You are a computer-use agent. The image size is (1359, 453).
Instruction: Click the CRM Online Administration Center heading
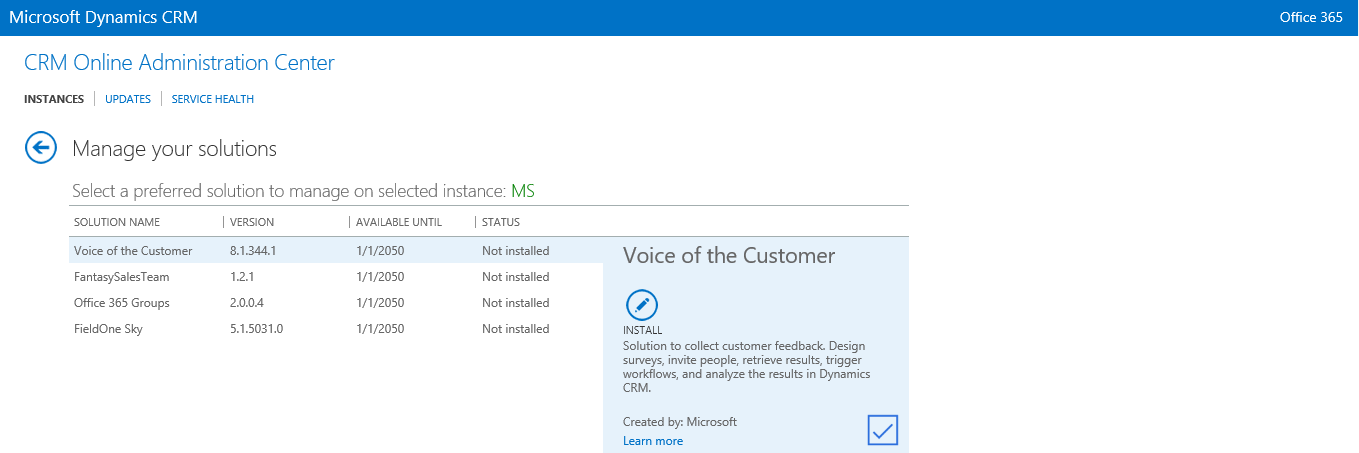[179, 63]
